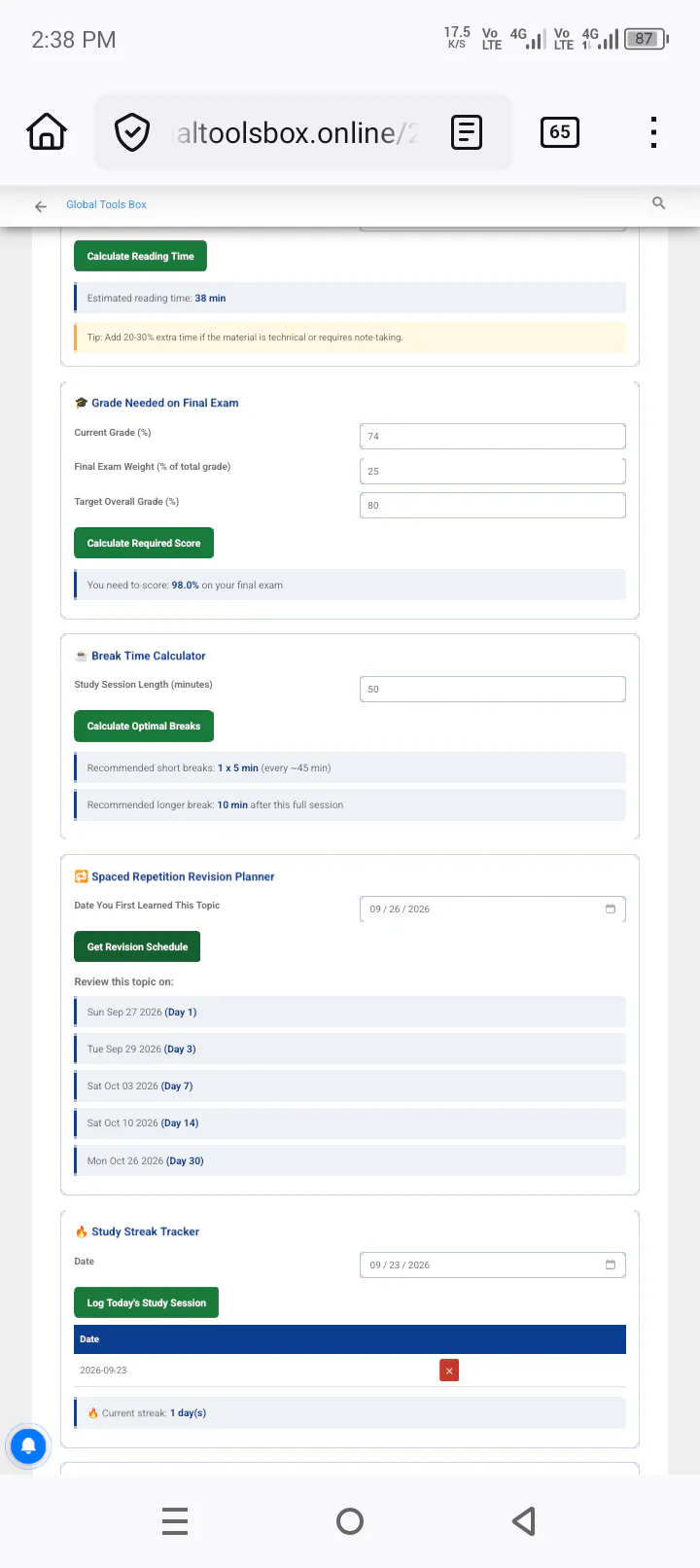Open reader mode icon in address bar
The height and width of the screenshot is (1568, 700).
tap(467, 132)
